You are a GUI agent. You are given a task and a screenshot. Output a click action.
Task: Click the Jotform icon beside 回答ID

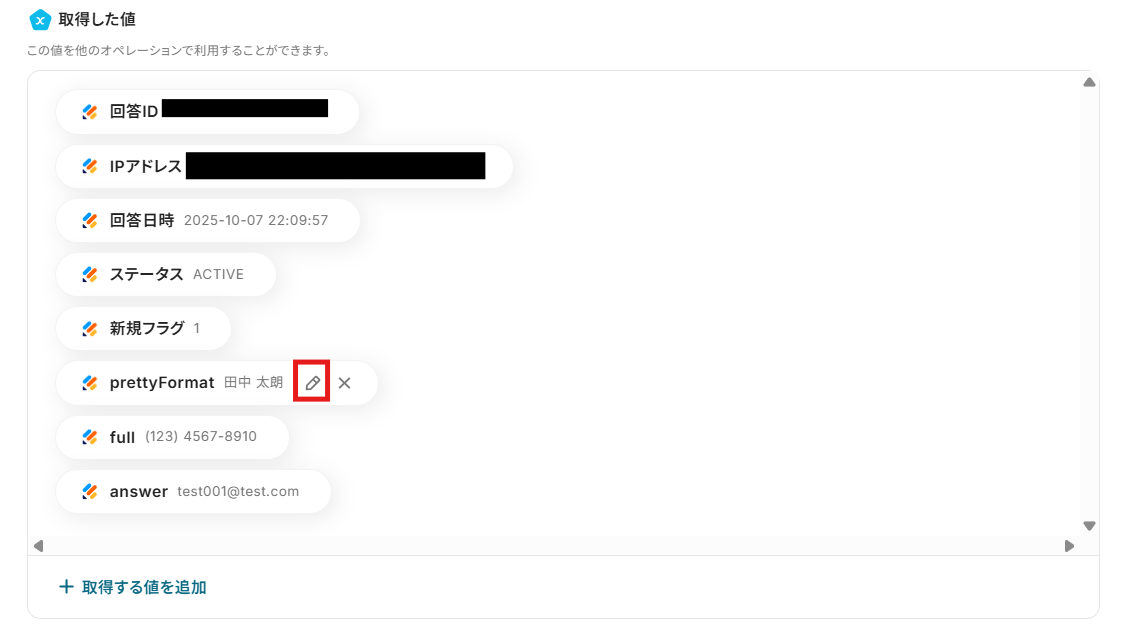[90, 112]
